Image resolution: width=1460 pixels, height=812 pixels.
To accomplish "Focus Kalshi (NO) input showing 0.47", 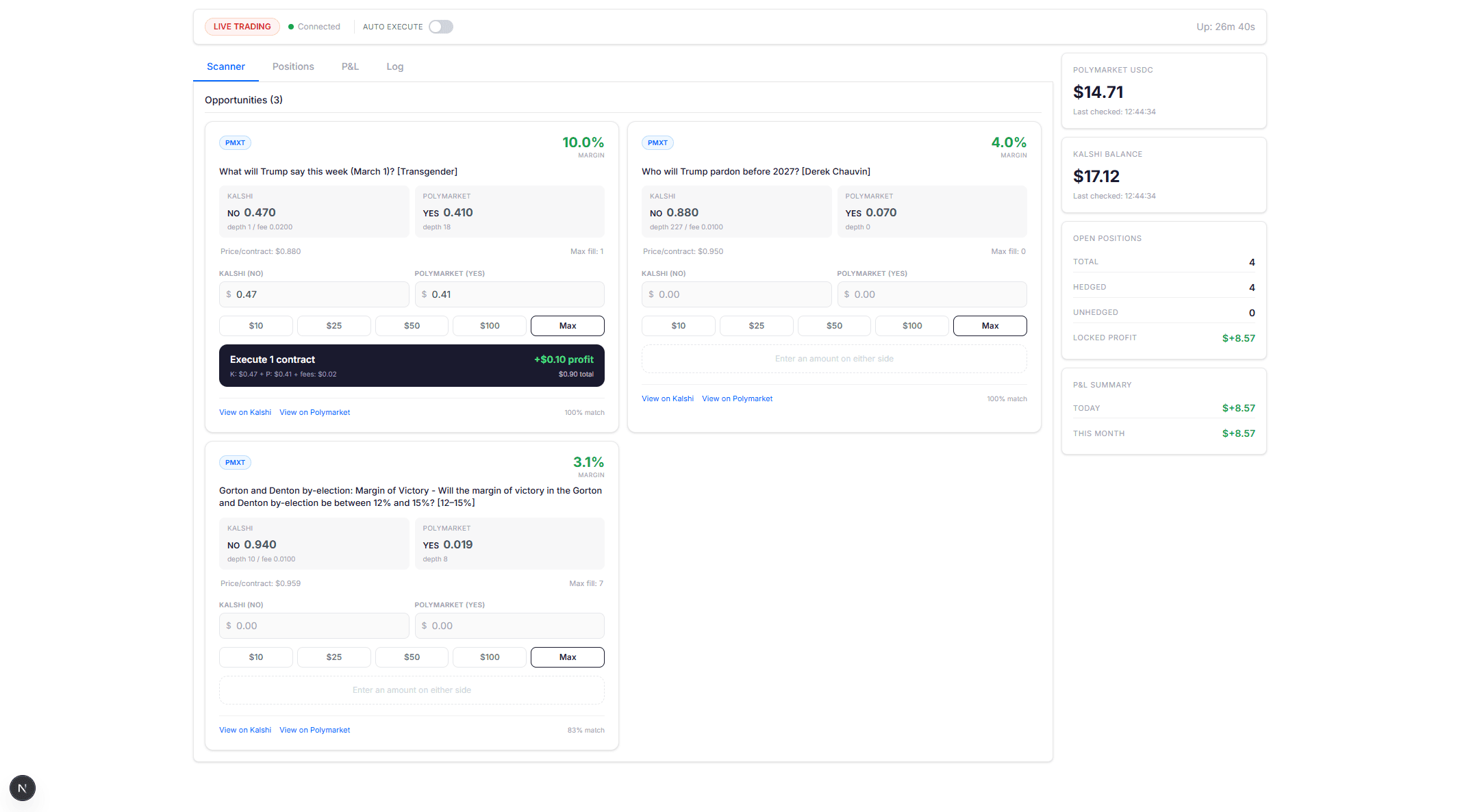I will (x=314, y=294).
